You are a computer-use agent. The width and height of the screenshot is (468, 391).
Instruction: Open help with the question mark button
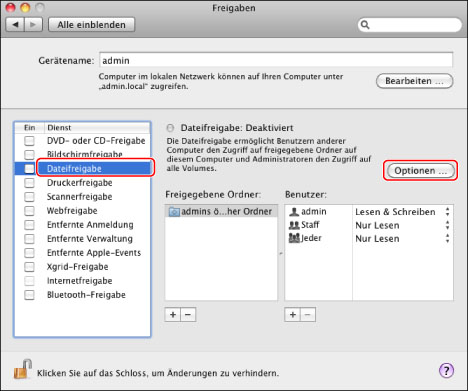click(x=446, y=370)
